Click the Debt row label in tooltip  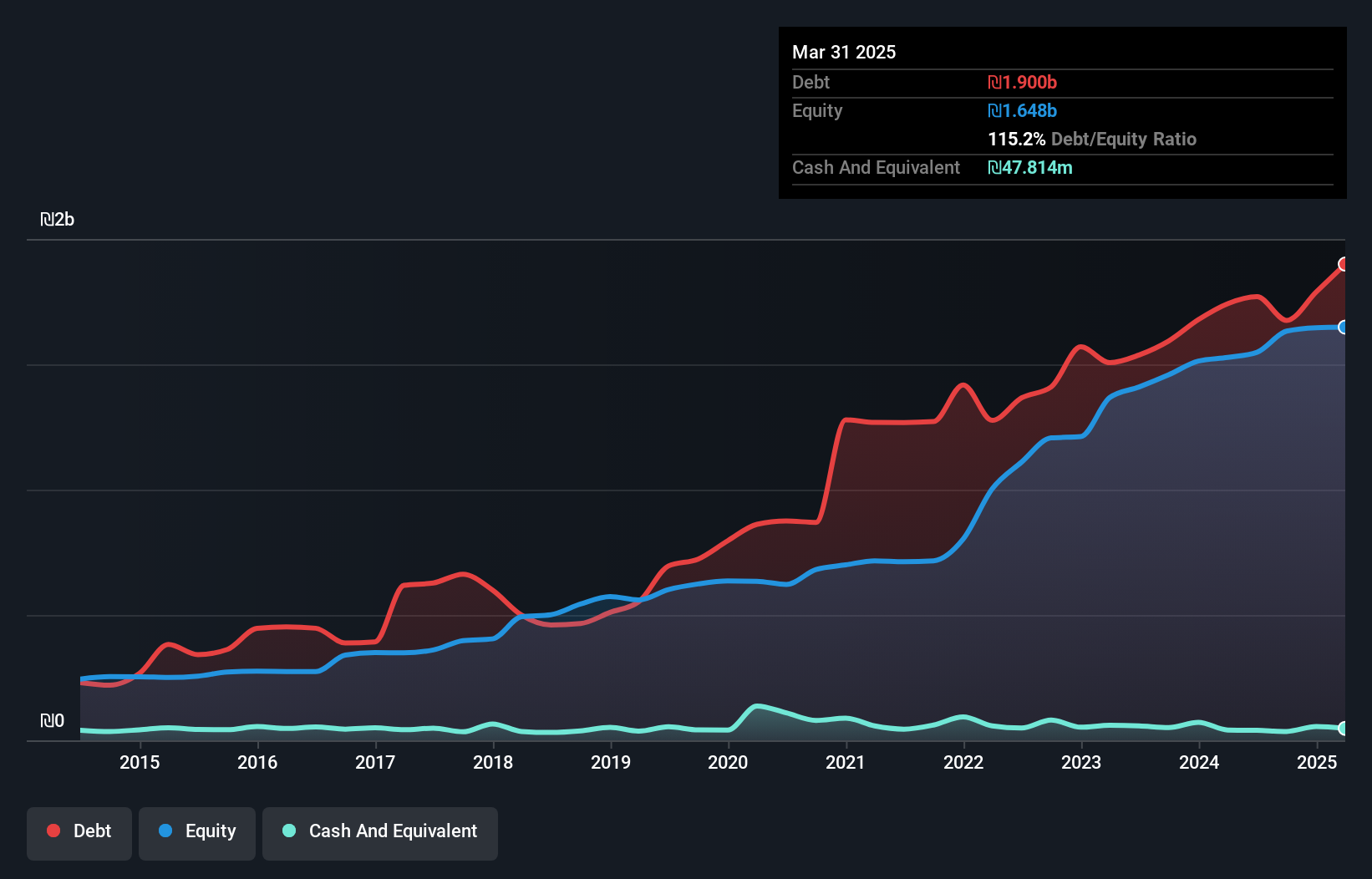(x=810, y=82)
